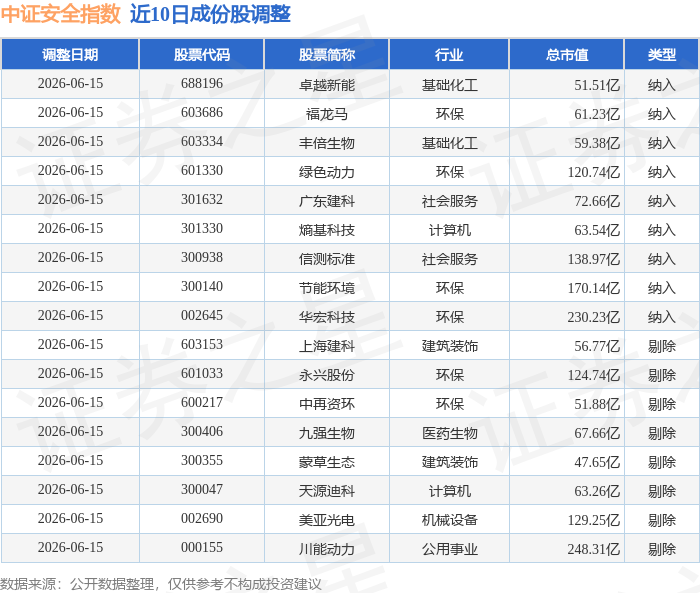The image size is (700, 593).
Task: Open the 川能动力 stock entry
Action: coord(327,549)
